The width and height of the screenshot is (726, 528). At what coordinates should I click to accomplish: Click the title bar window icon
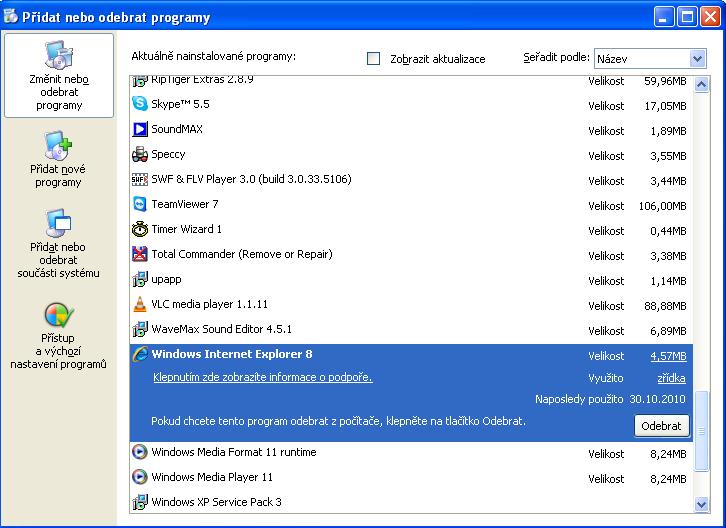(x=10, y=16)
